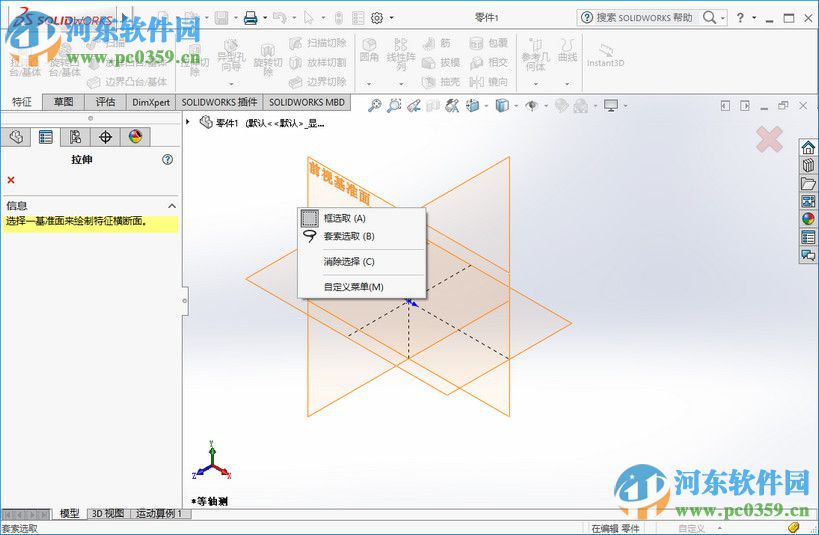Choose 自定义菜单(M) from the context menu
This screenshot has width=819, height=535.
click(x=361, y=286)
